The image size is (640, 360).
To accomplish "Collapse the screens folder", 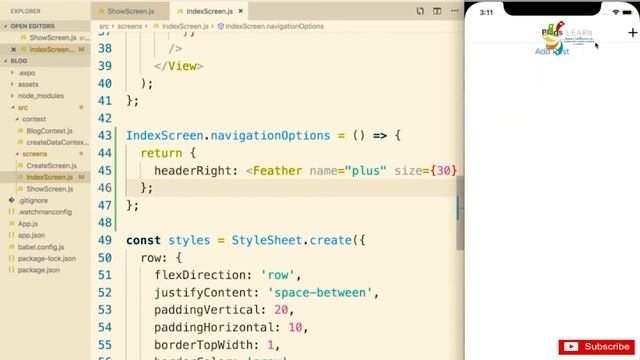I will tap(34, 154).
